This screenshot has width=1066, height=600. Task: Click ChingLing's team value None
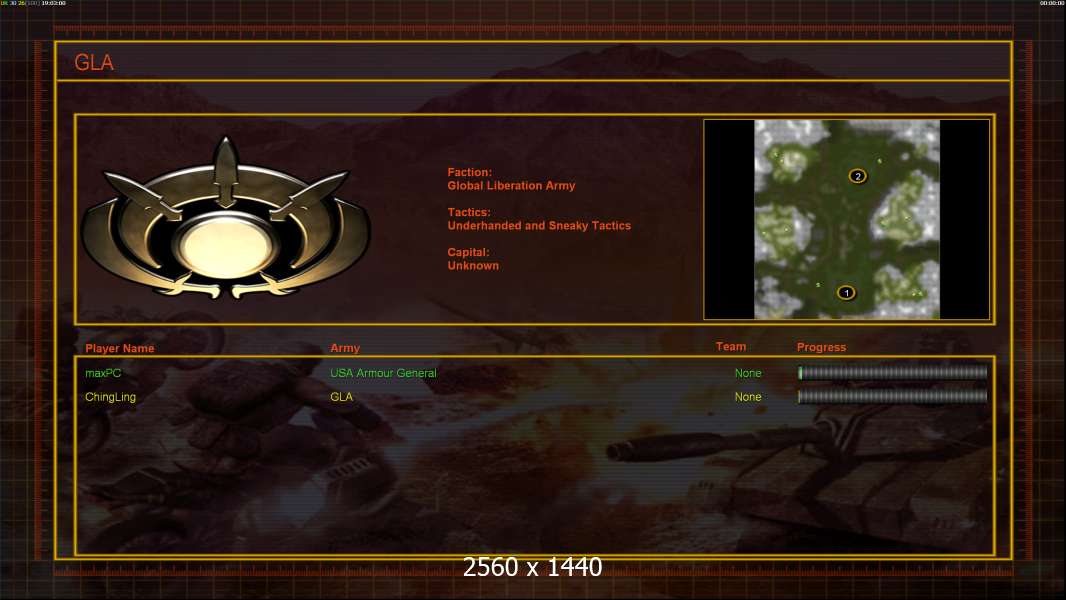(x=748, y=397)
